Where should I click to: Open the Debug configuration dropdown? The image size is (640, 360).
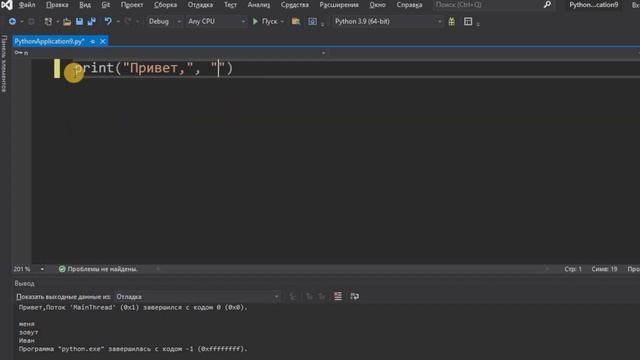coord(164,21)
